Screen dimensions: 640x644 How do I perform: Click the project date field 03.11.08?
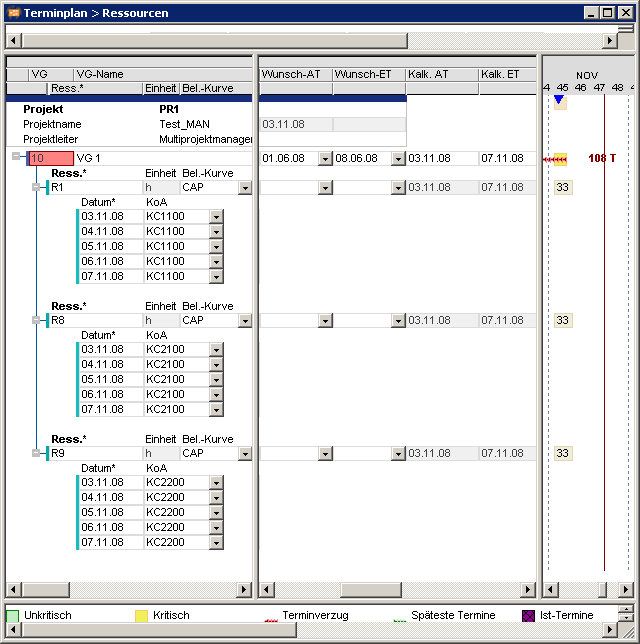click(x=296, y=124)
